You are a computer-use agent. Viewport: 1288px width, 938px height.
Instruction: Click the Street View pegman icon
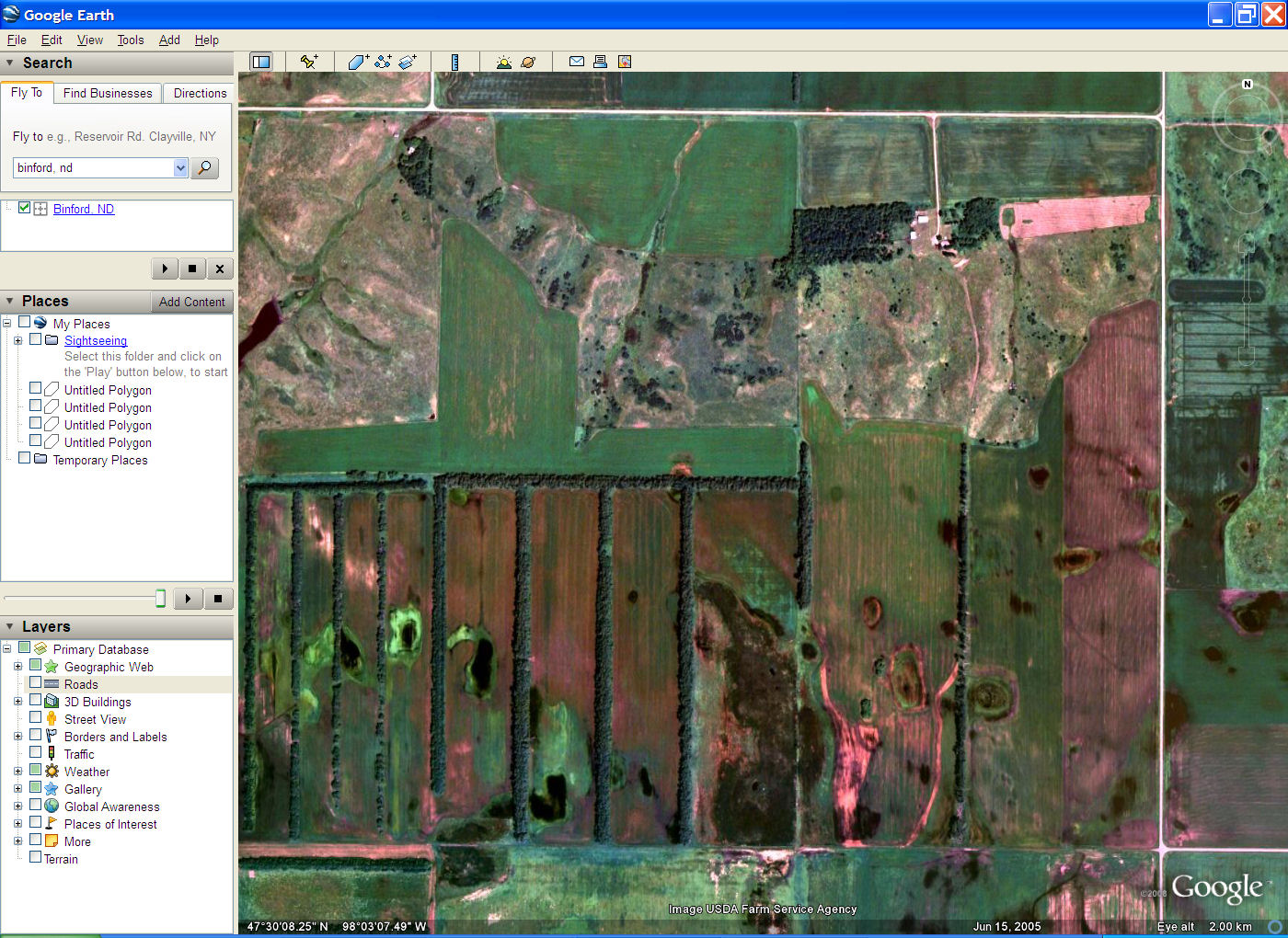[52, 718]
